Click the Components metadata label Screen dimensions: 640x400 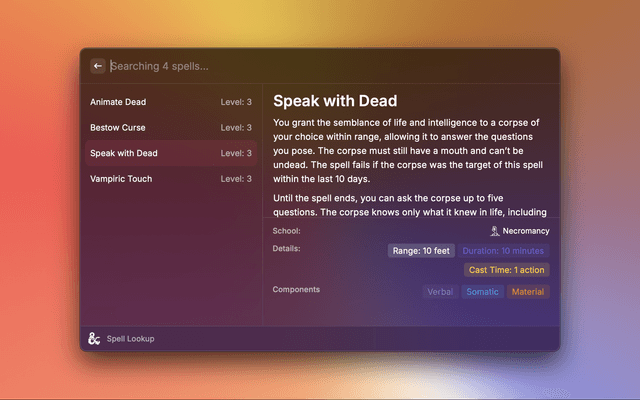click(x=296, y=289)
